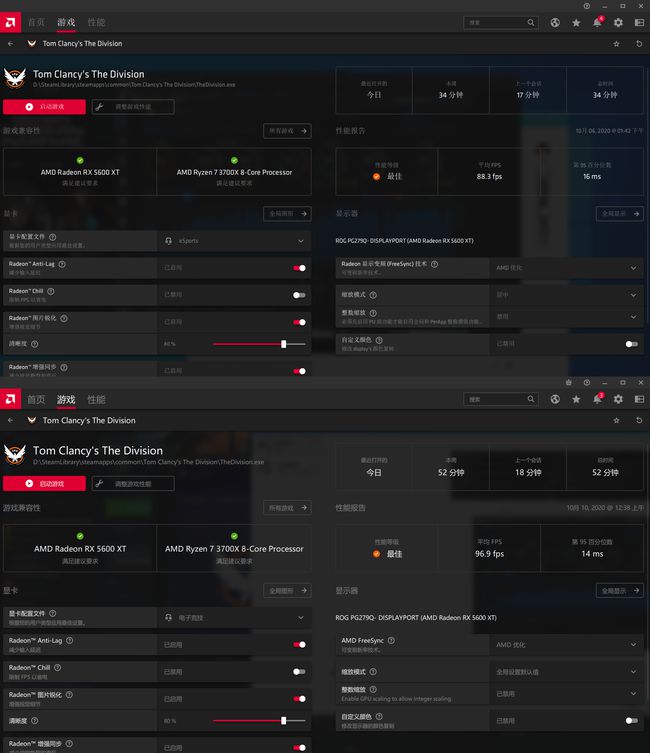Image resolution: width=650 pixels, height=753 pixels.
Task: Click tune game performance button in upper window
Action: 133,107
